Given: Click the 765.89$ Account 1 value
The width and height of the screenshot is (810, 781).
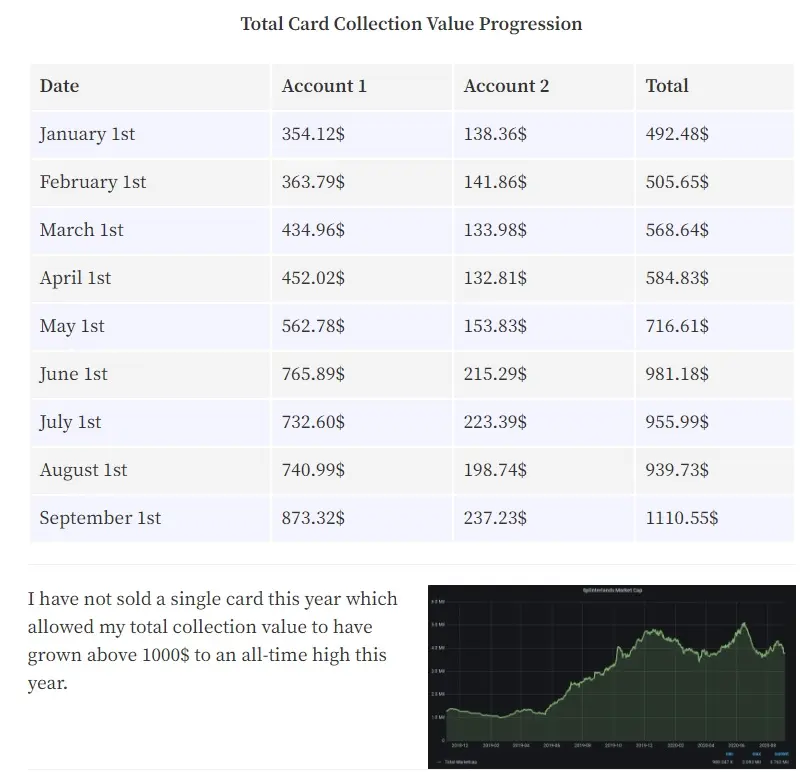Looking at the screenshot, I should 313,374.
